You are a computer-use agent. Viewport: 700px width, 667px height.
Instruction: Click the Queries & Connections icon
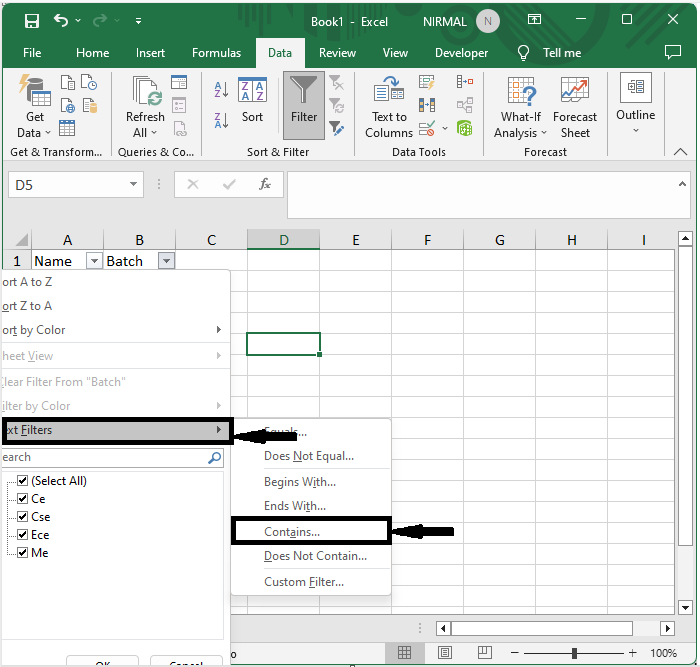(x=179, y=83)
